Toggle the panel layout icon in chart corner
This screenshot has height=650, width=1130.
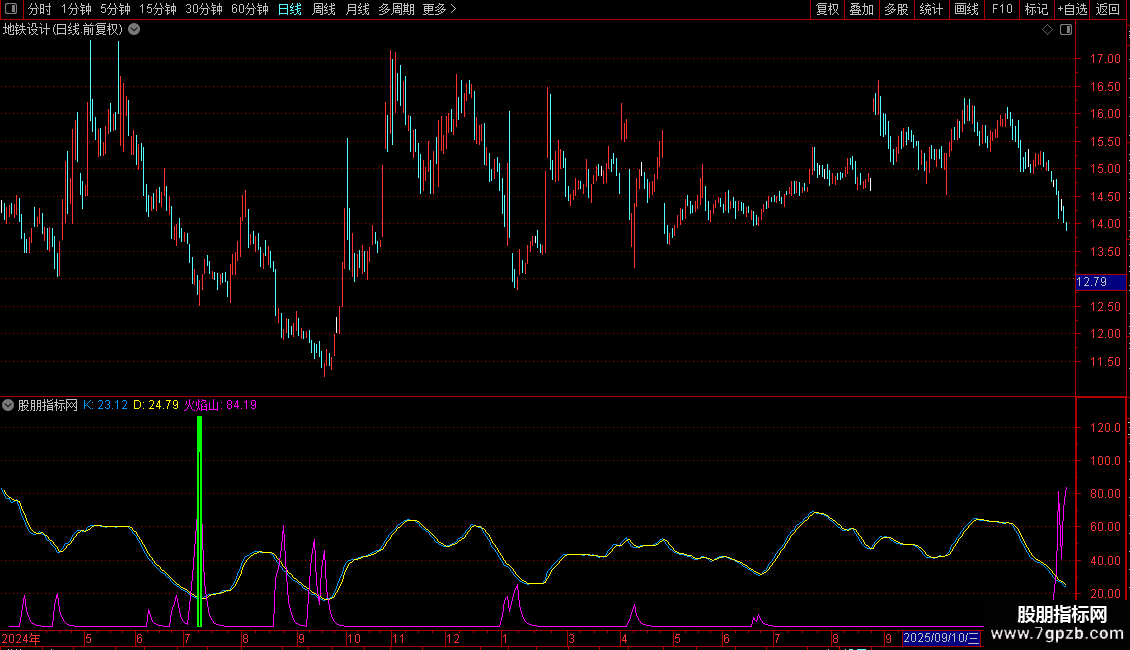coord(1066,30)
